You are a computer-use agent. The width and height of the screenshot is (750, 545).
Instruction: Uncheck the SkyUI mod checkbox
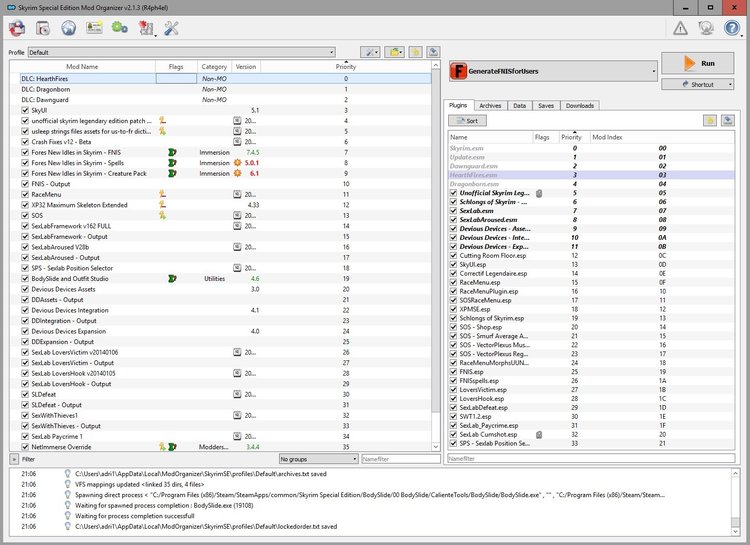(x=25, y=110)
